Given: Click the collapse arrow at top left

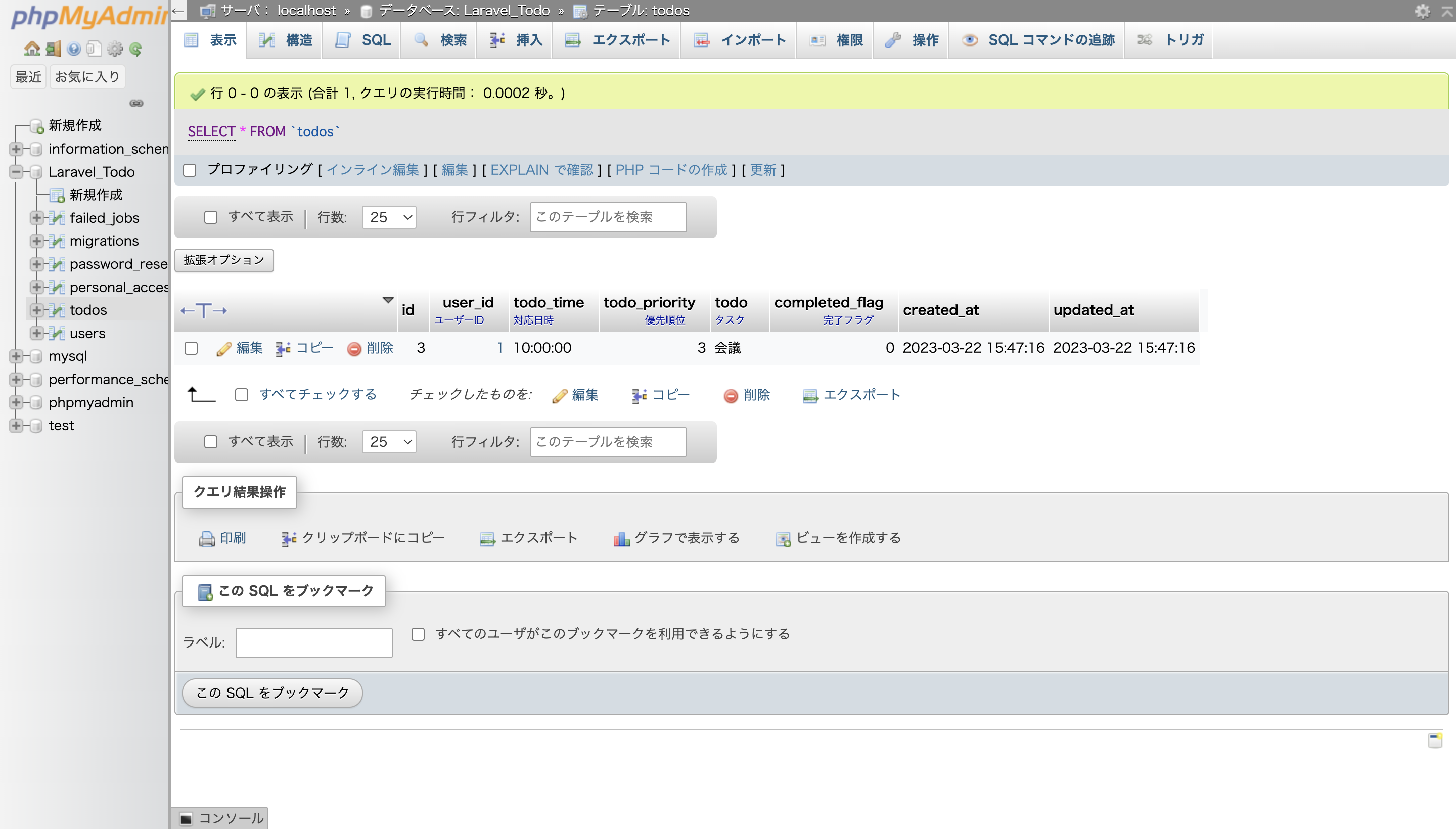Looking at the screenshot, I should pyautogui.click(x=178, y=11).
